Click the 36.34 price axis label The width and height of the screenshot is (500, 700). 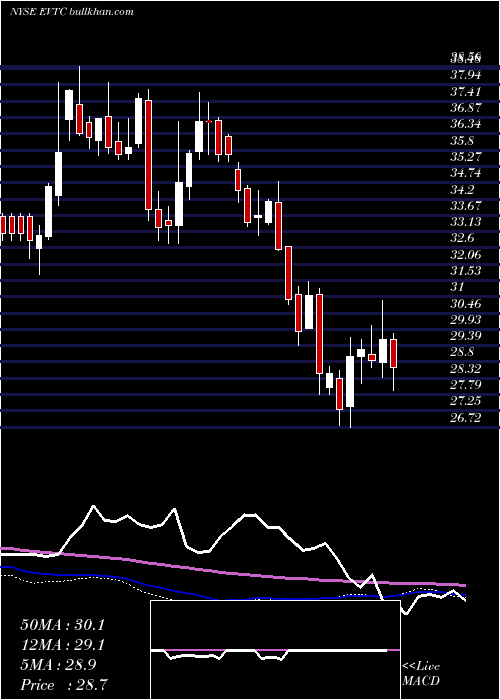pyautogui.click(x=466, y=124)
